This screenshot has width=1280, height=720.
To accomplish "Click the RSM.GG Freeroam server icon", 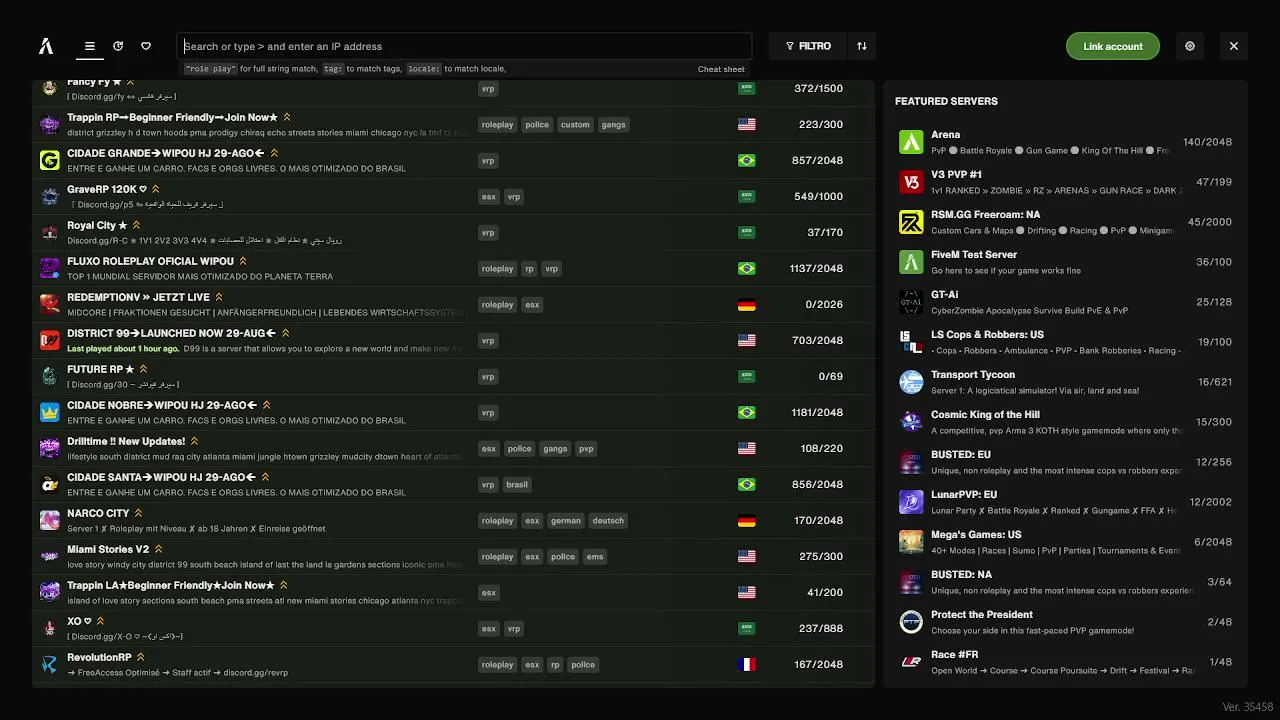I will click(x=911, y=222).
